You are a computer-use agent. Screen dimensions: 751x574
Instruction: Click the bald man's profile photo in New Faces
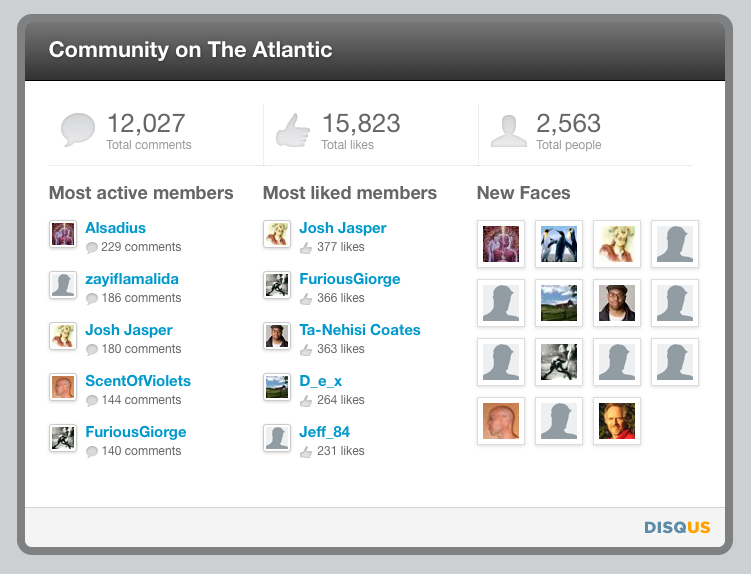click(501, 421)
